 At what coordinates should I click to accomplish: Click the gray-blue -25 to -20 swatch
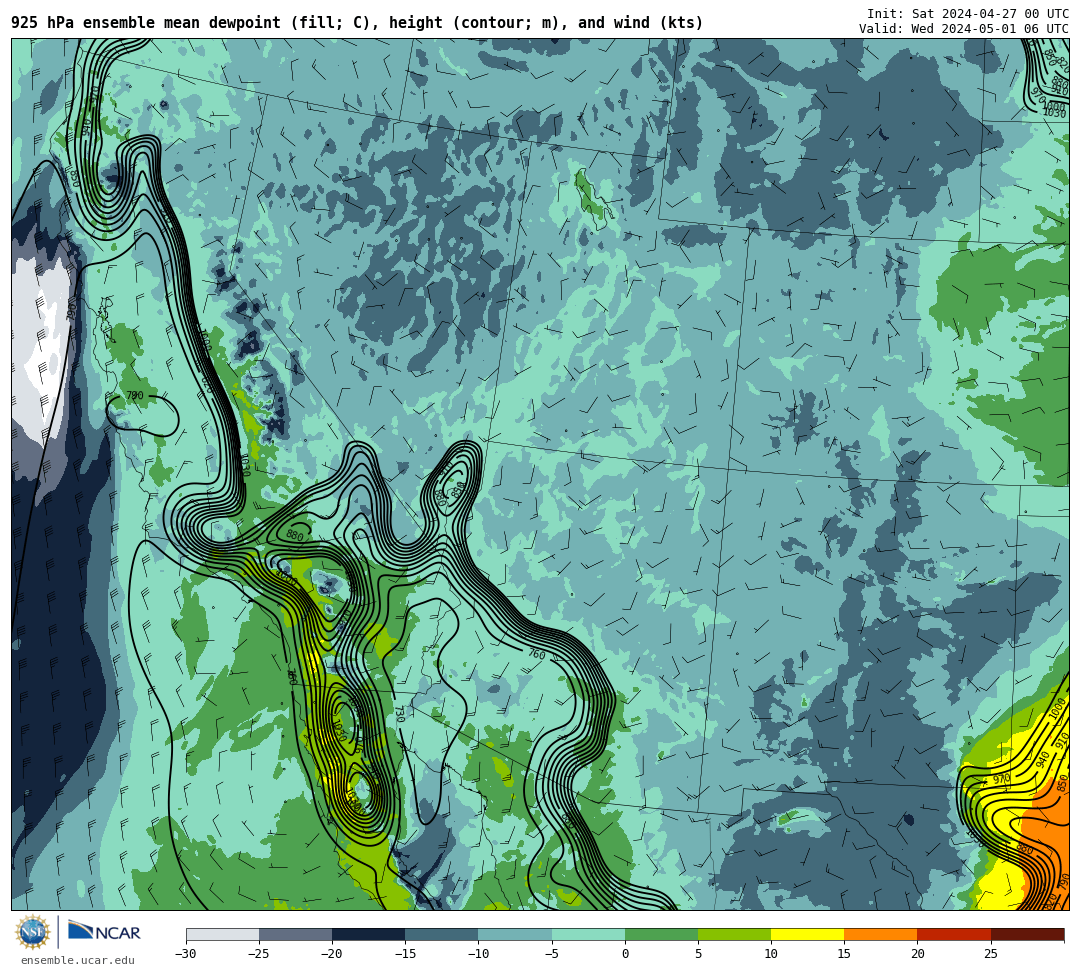295,934
